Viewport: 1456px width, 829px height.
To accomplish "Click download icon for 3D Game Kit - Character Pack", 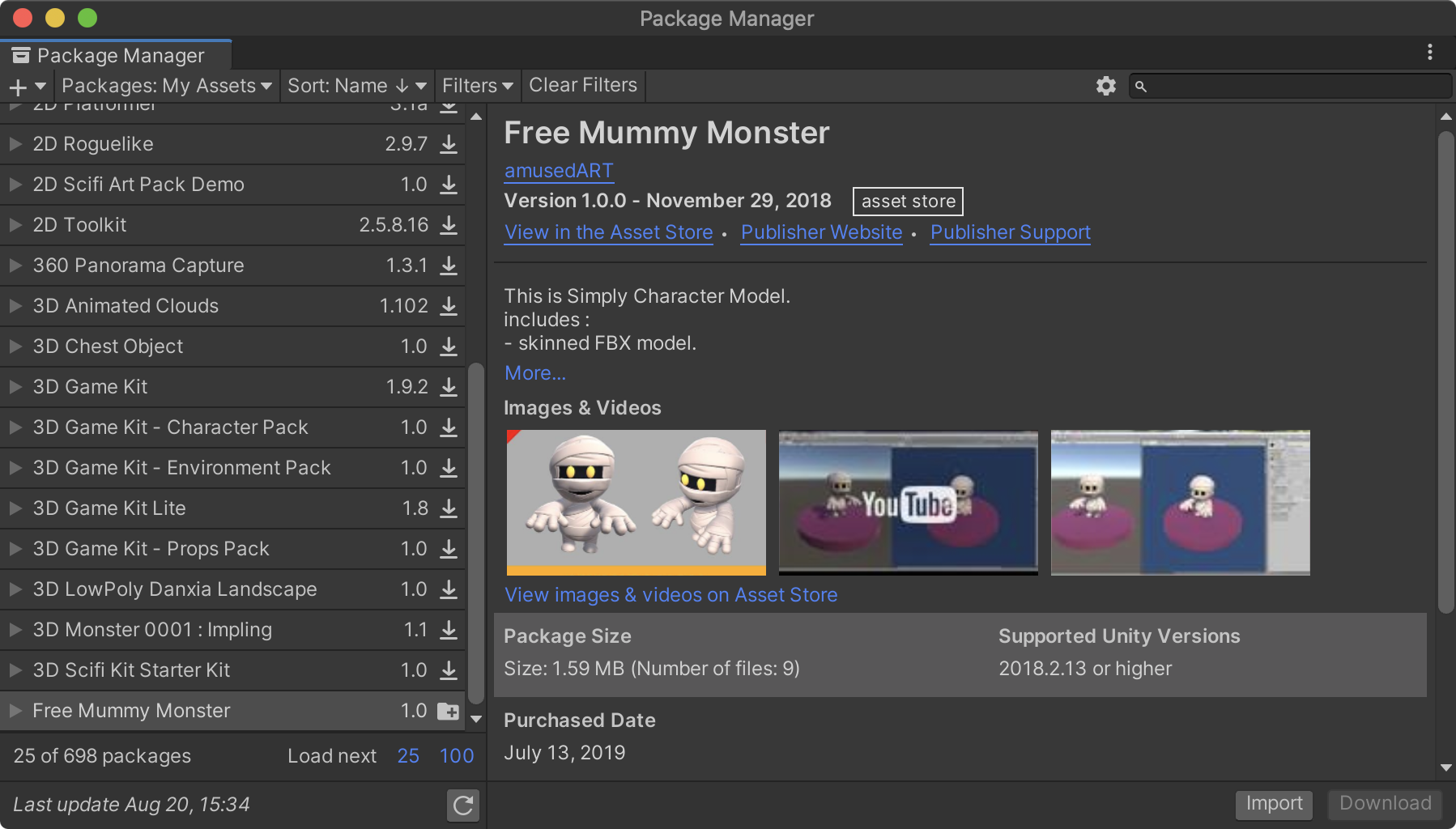I will tap(449, 427).
